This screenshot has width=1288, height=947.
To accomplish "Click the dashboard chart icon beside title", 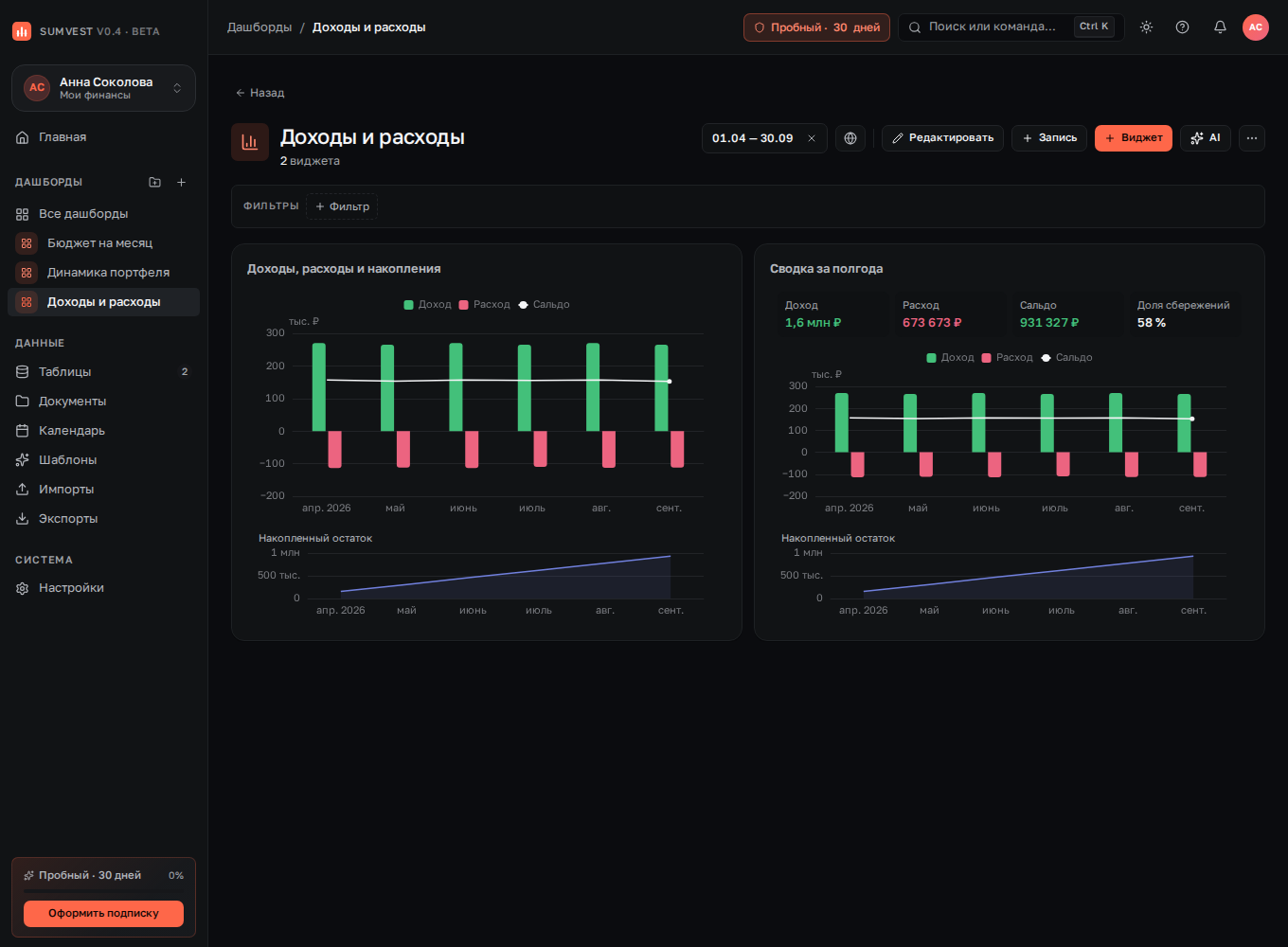I will [250, 142].
